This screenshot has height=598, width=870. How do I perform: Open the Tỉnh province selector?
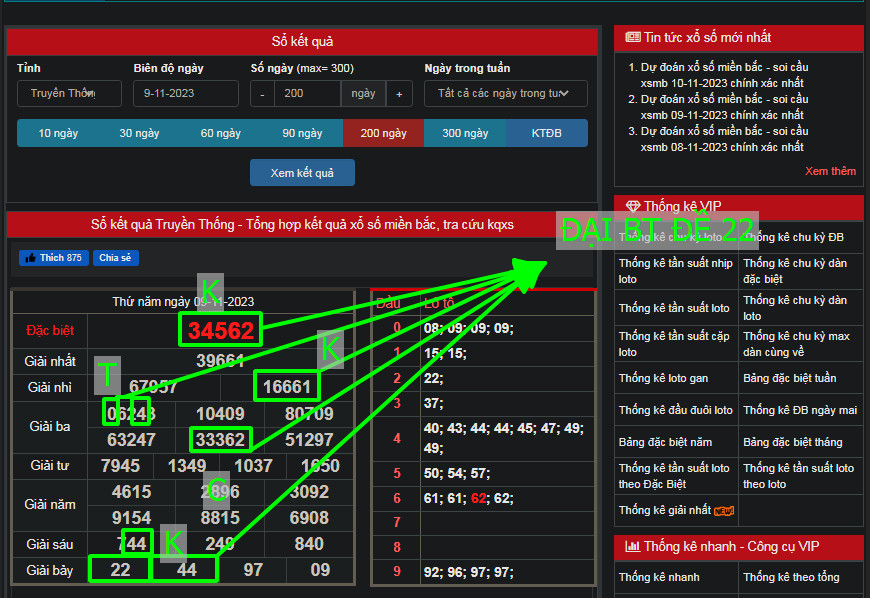(x=69, y=93)
